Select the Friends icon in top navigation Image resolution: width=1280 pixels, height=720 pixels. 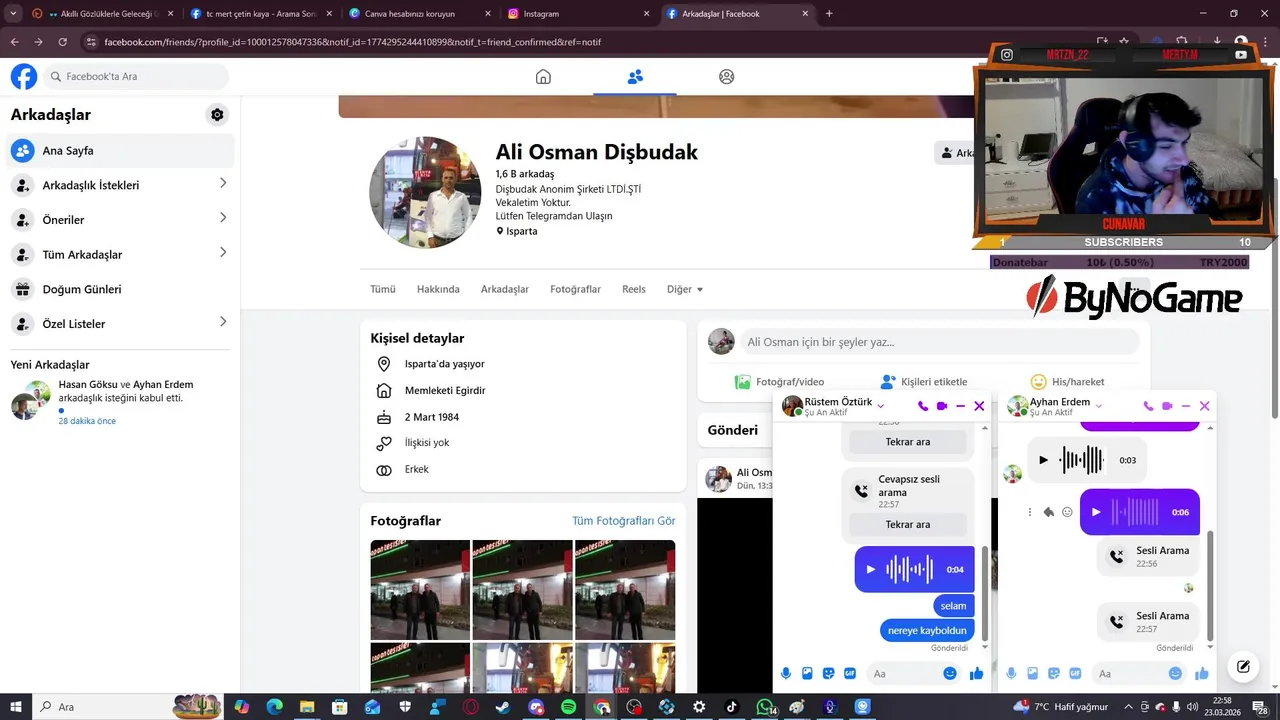point(635,77)
